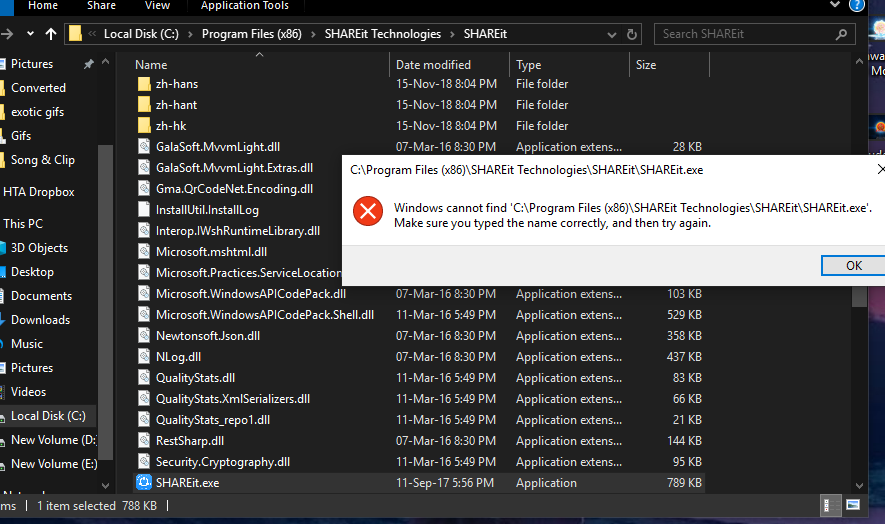
Task: Sort by Date modified column
Action: 433,65
